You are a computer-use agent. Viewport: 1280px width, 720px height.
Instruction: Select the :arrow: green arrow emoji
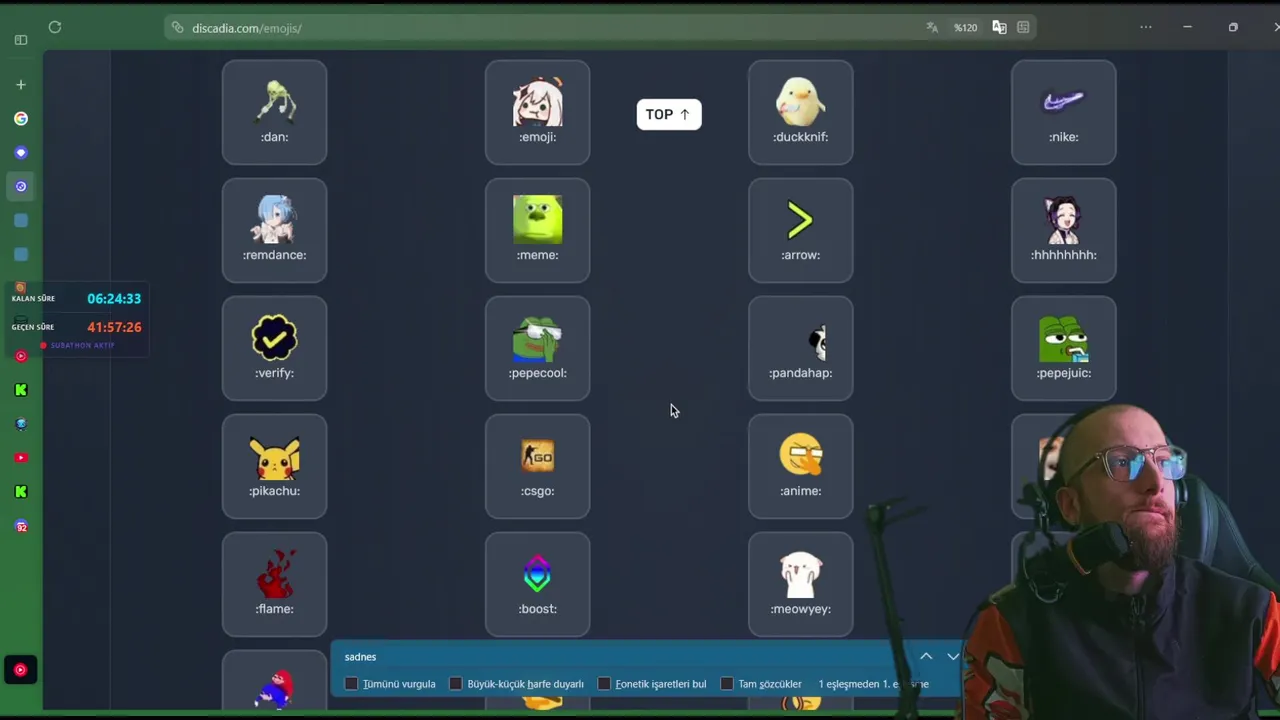click(800, 230)
